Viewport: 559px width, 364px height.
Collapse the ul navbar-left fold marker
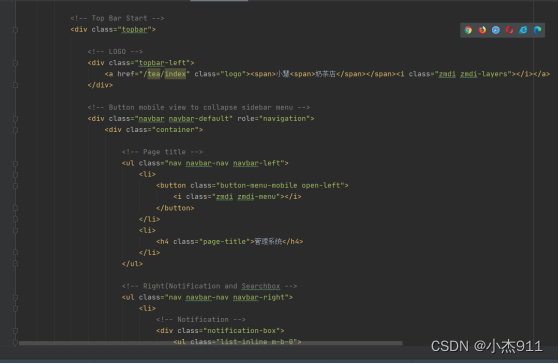click(x=15, y=164)
